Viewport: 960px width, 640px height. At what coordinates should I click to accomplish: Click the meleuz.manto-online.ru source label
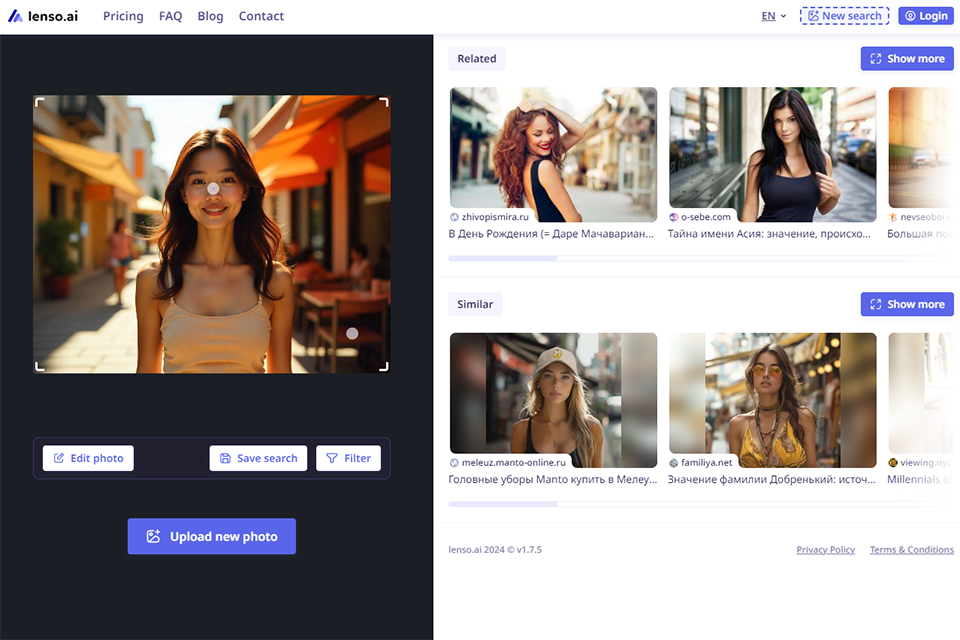(508, 462)
